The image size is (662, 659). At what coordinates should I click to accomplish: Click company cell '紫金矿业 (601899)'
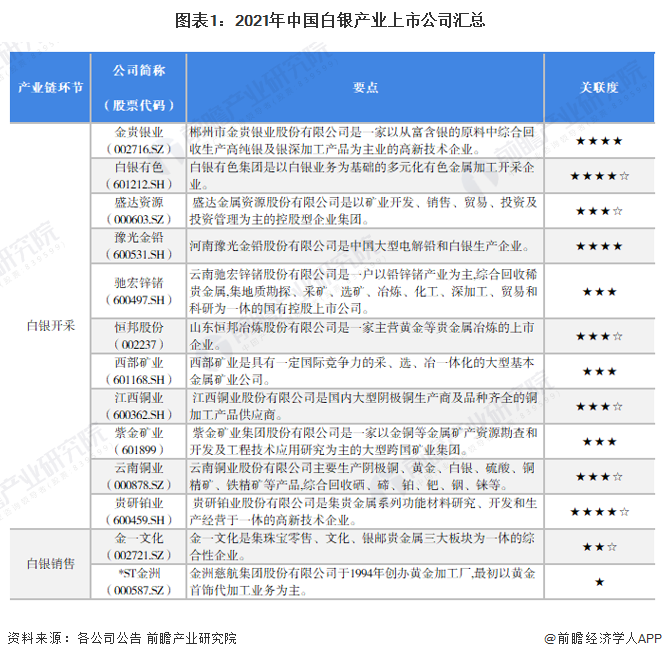tap(138, 441)
